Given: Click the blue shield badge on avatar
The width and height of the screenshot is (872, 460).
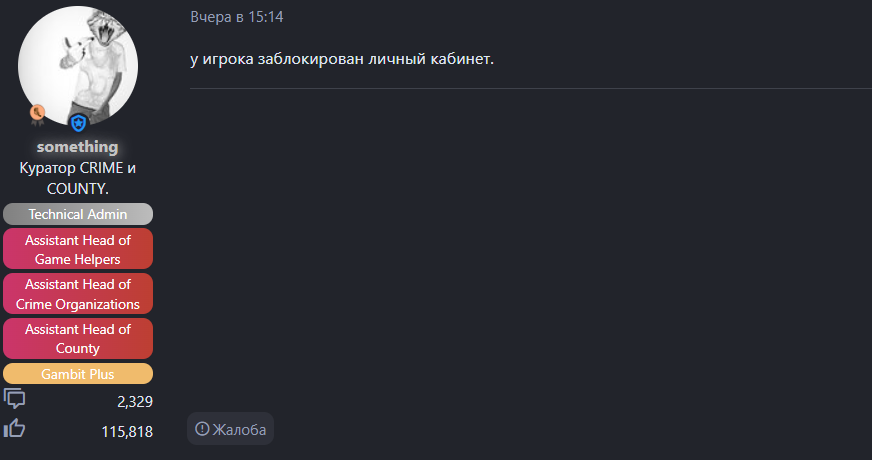Looking at the screenshot, I should coord(78,122).
